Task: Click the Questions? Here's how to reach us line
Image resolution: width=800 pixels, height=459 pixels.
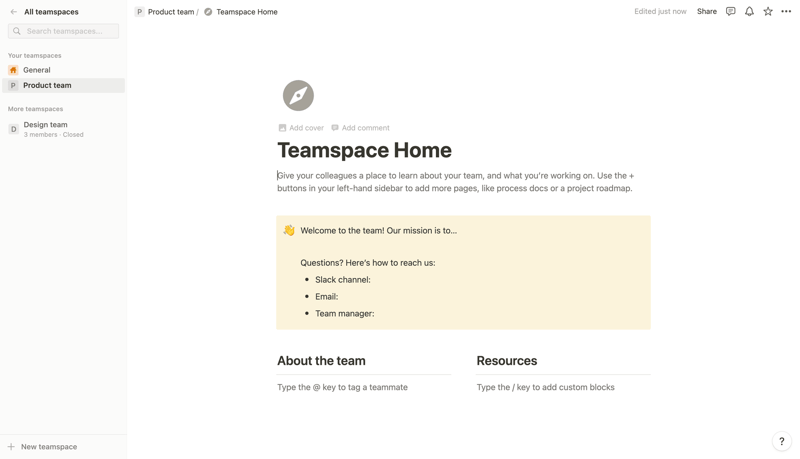Action: tap(367, 263)
